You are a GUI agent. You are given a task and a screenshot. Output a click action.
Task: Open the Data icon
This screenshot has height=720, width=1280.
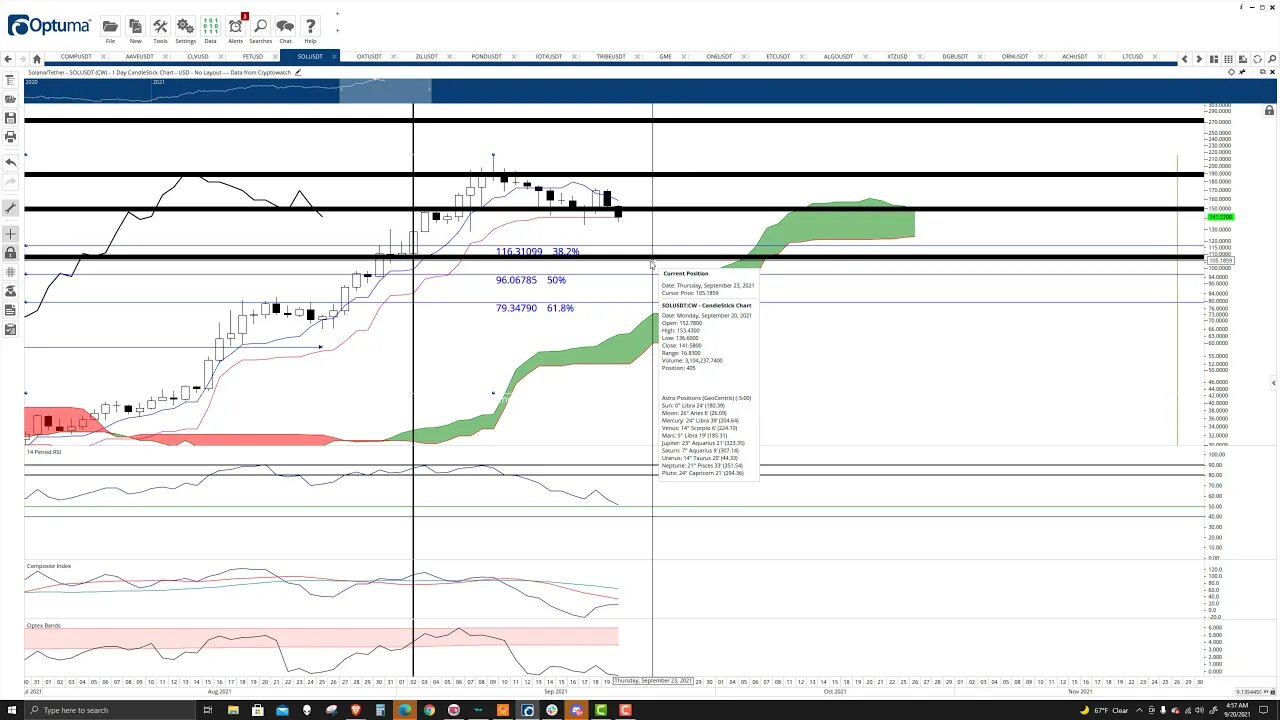pos(210,26)
